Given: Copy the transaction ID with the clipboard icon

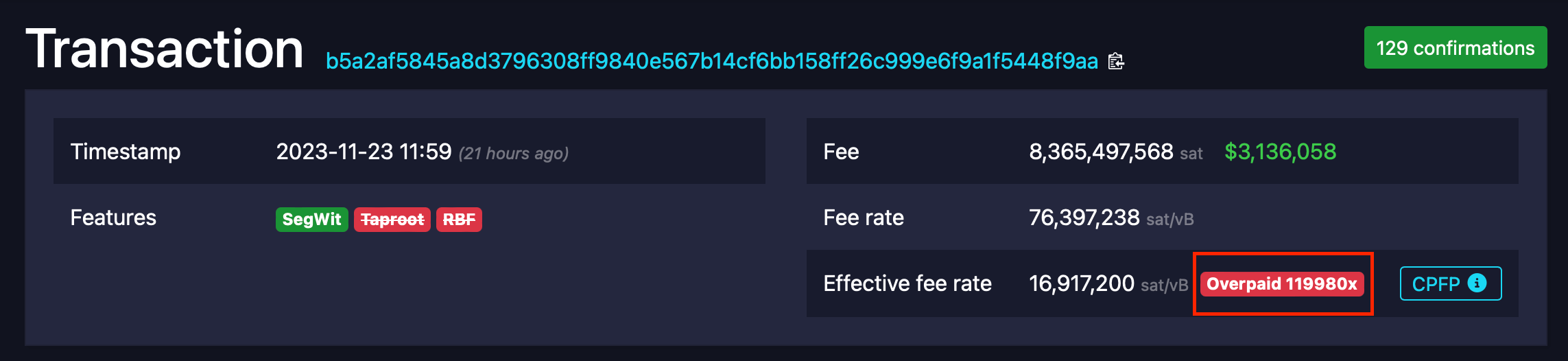Looking at the screenshot, I should [x=1116, y=62].
